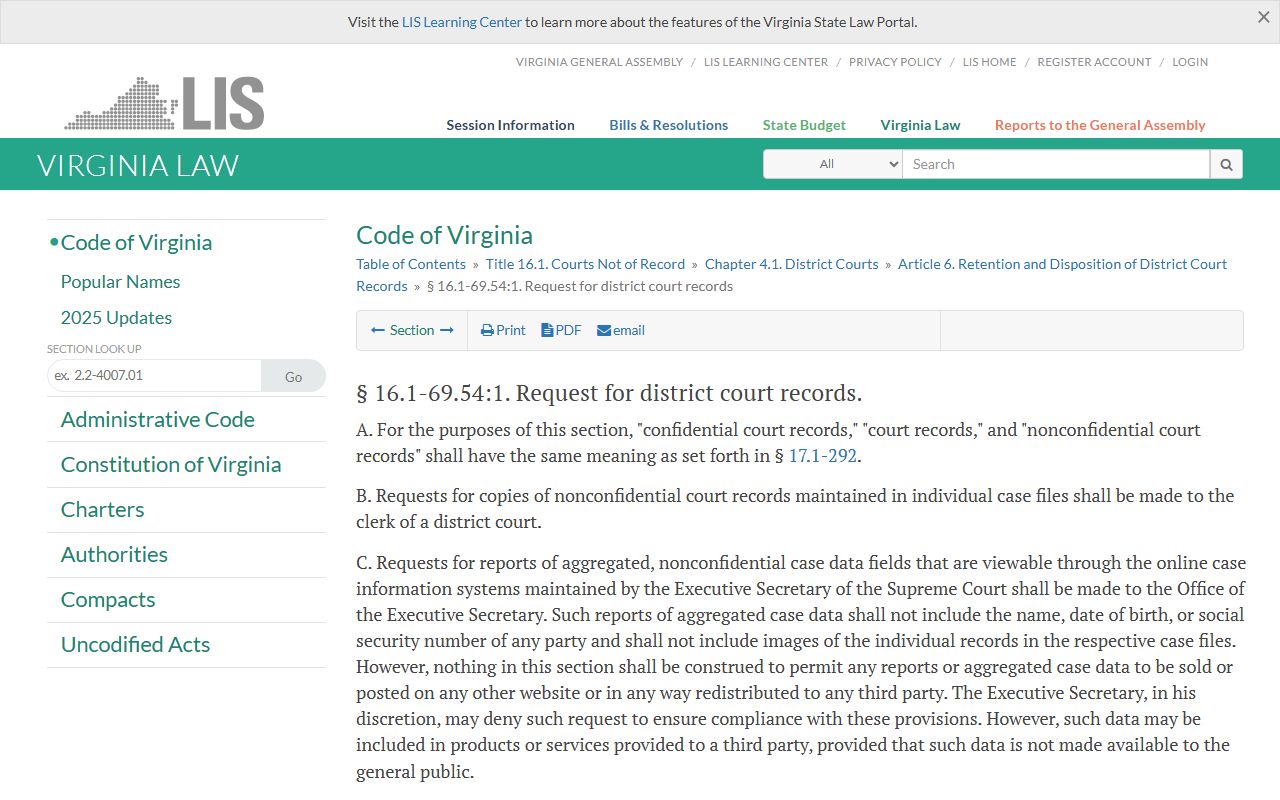Image resolution: width=1280 pixels, height=800 pixels.
Task: Open 2025 Updates in sidebar
Action: (x=116, y=318)
